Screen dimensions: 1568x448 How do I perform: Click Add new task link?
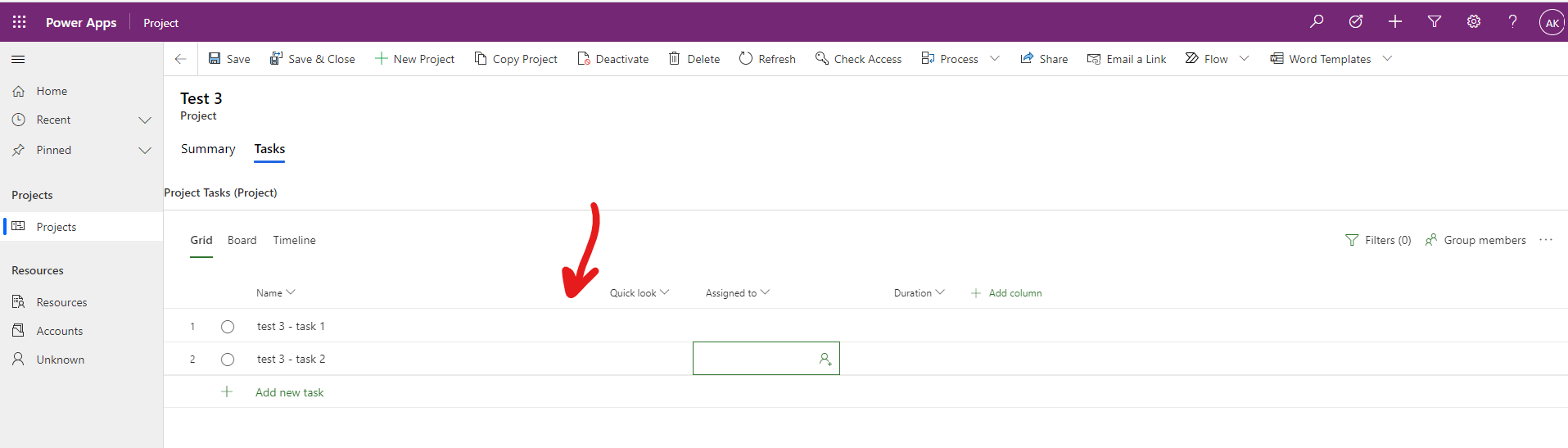[290, 392]
